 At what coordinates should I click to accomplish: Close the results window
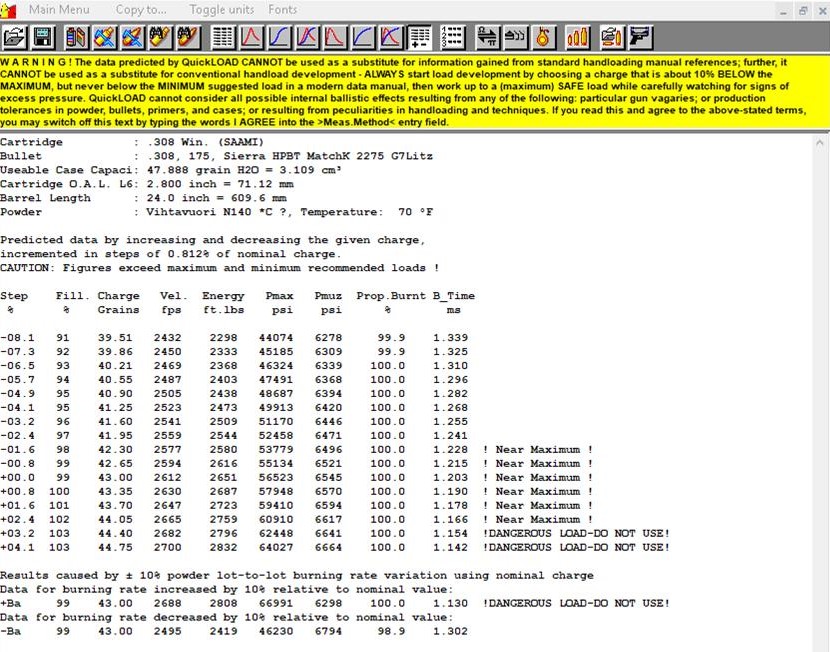[823, 11]
